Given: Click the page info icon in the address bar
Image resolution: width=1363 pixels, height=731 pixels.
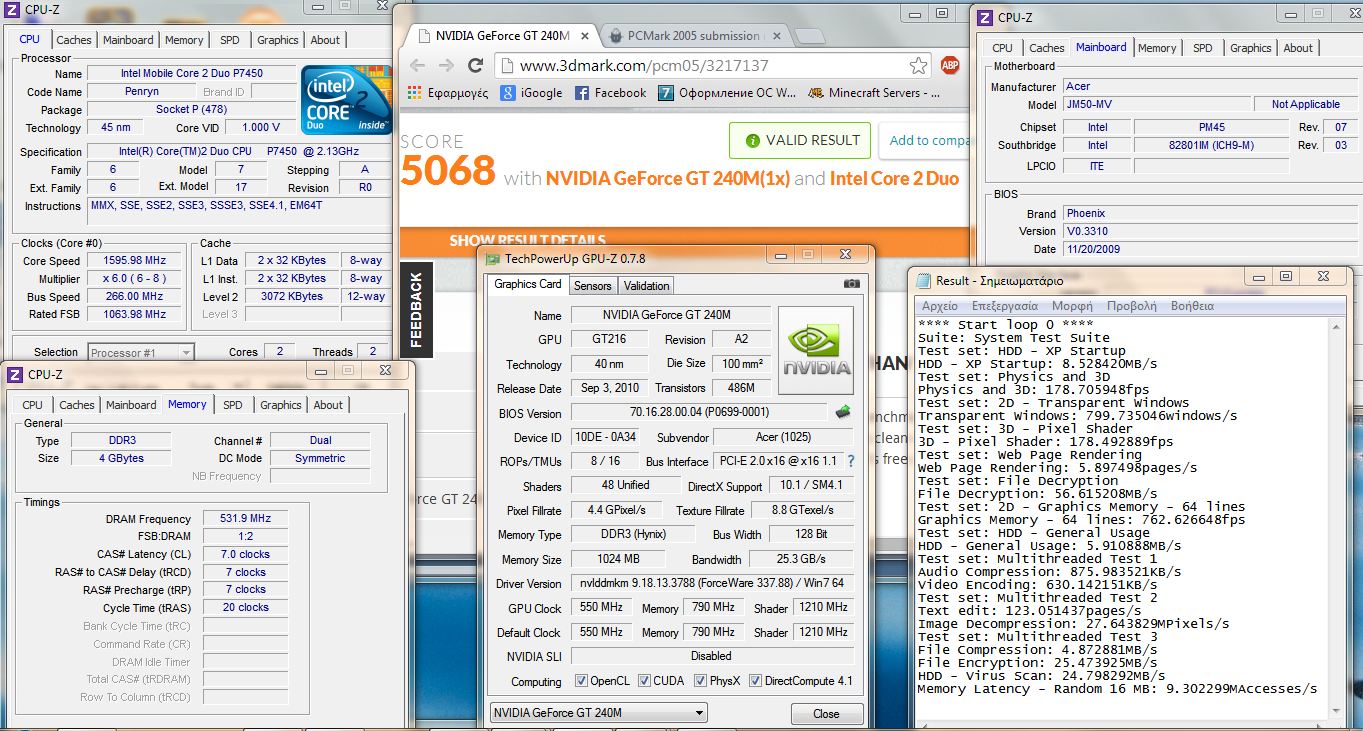Looking at the screenshot, I should click(x=507, y=66).
